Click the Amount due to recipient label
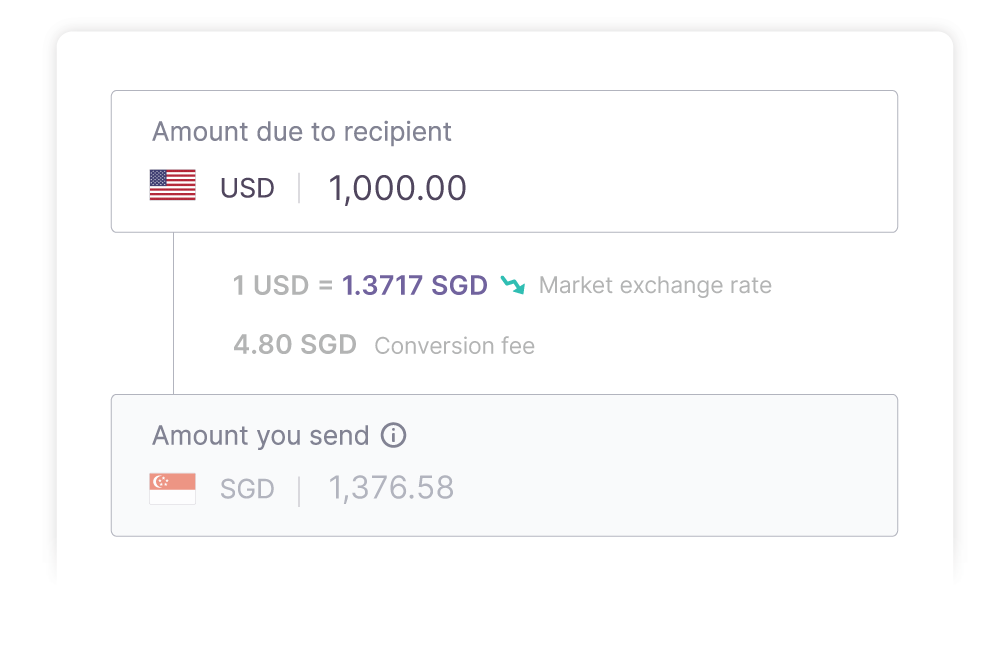1000x650 pixels. pos(302,132)
